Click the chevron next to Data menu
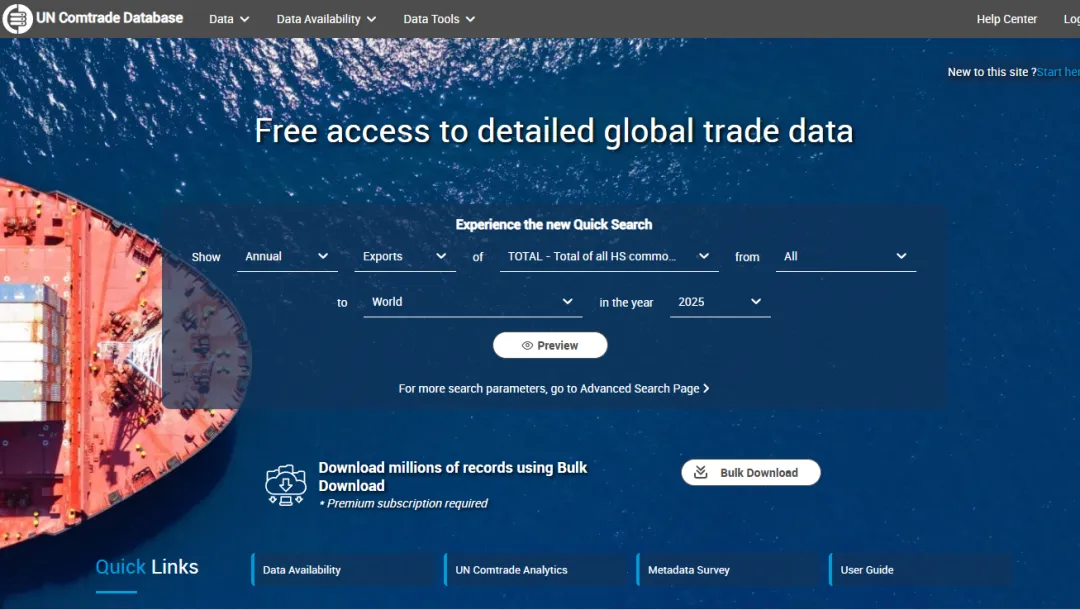1080x610 pixels. (x=245, y=19)
